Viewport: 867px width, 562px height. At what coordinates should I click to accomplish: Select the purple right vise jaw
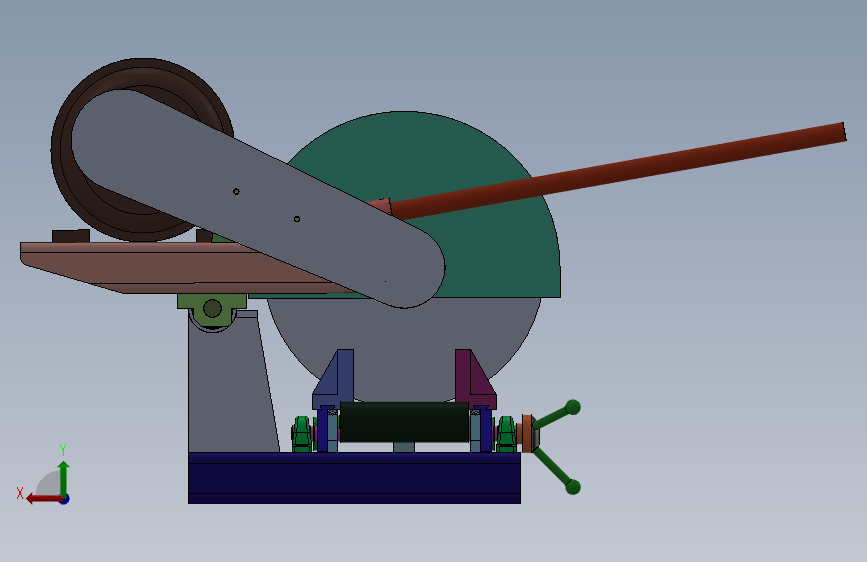coord(474,379)
